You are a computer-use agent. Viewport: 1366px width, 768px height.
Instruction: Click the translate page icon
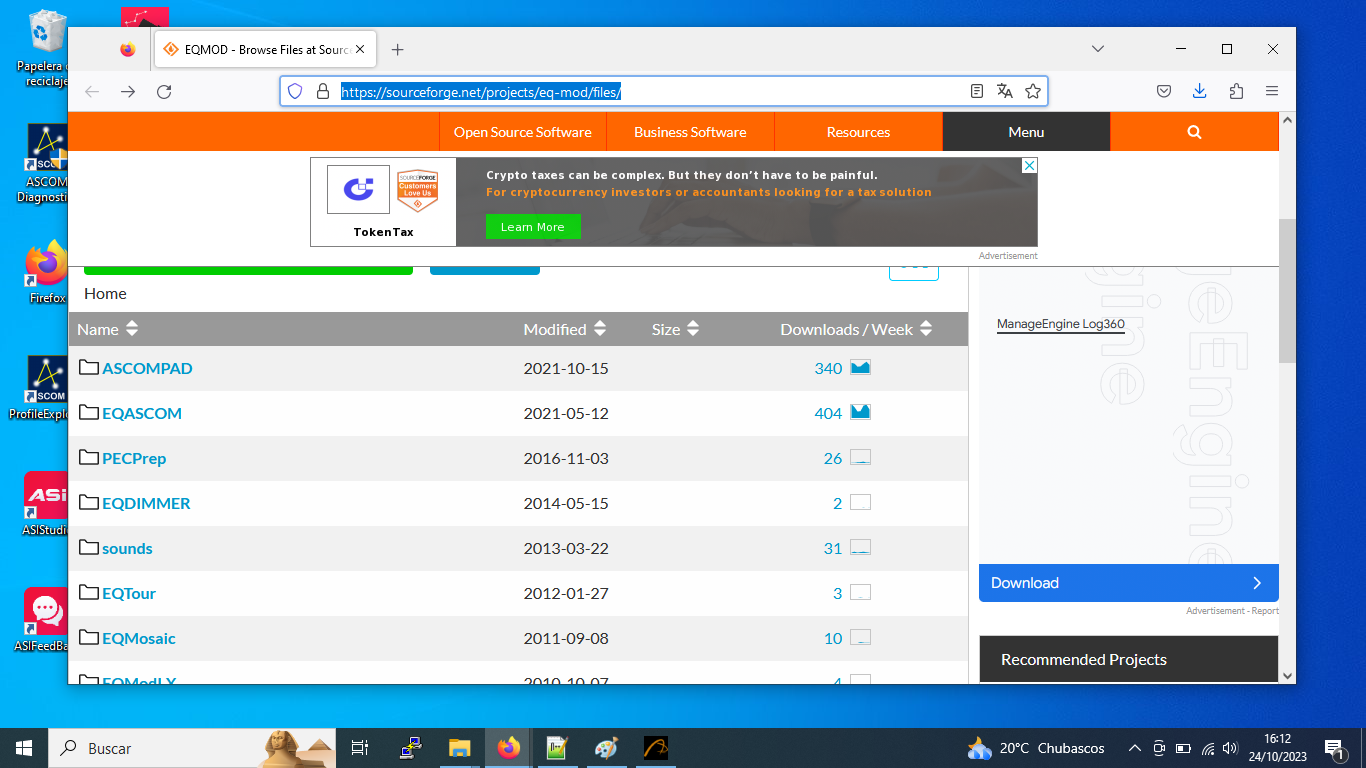point(1005,91)
